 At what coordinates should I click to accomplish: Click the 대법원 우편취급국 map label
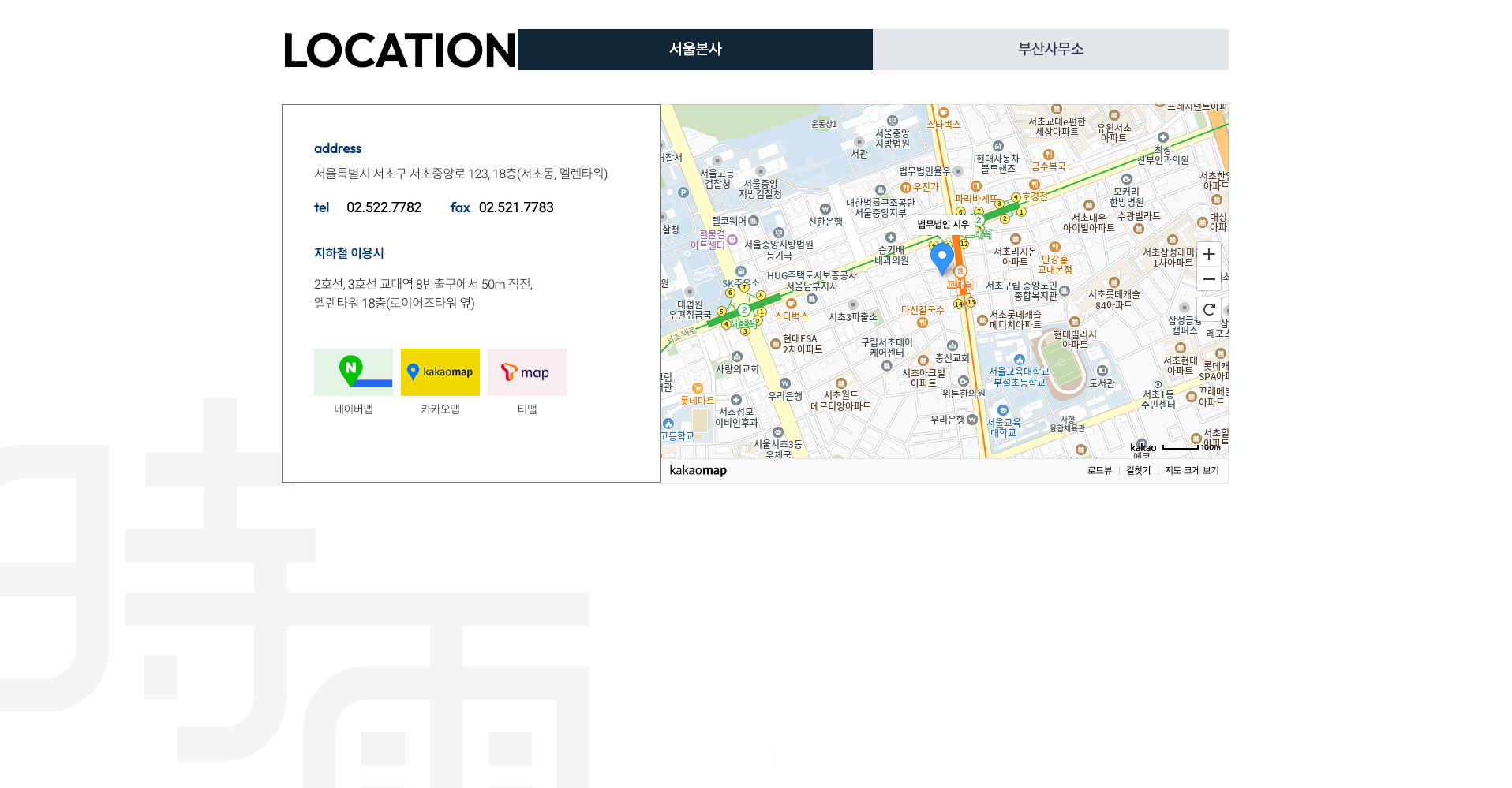point(690,309)
